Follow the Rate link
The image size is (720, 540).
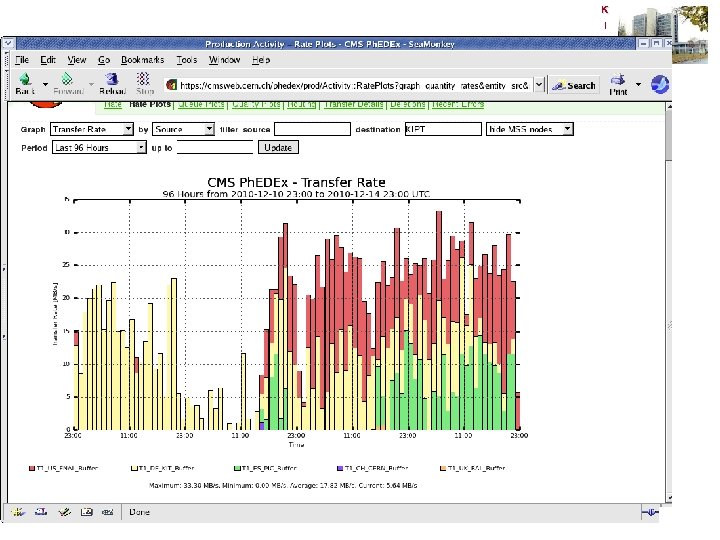coord(112,104)
